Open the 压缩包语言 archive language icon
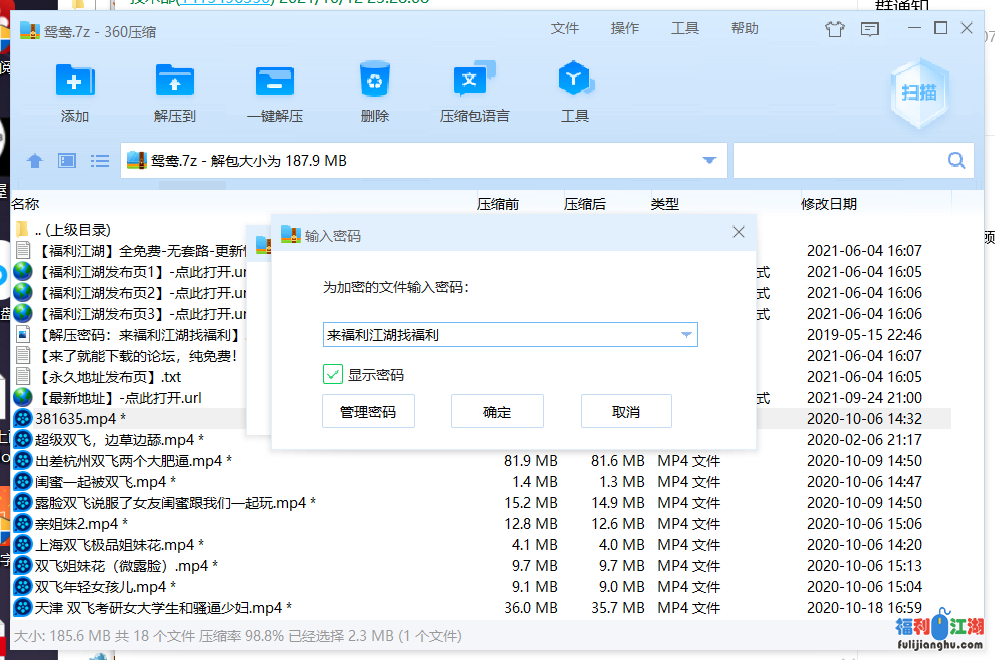 [x=474, y=81]
